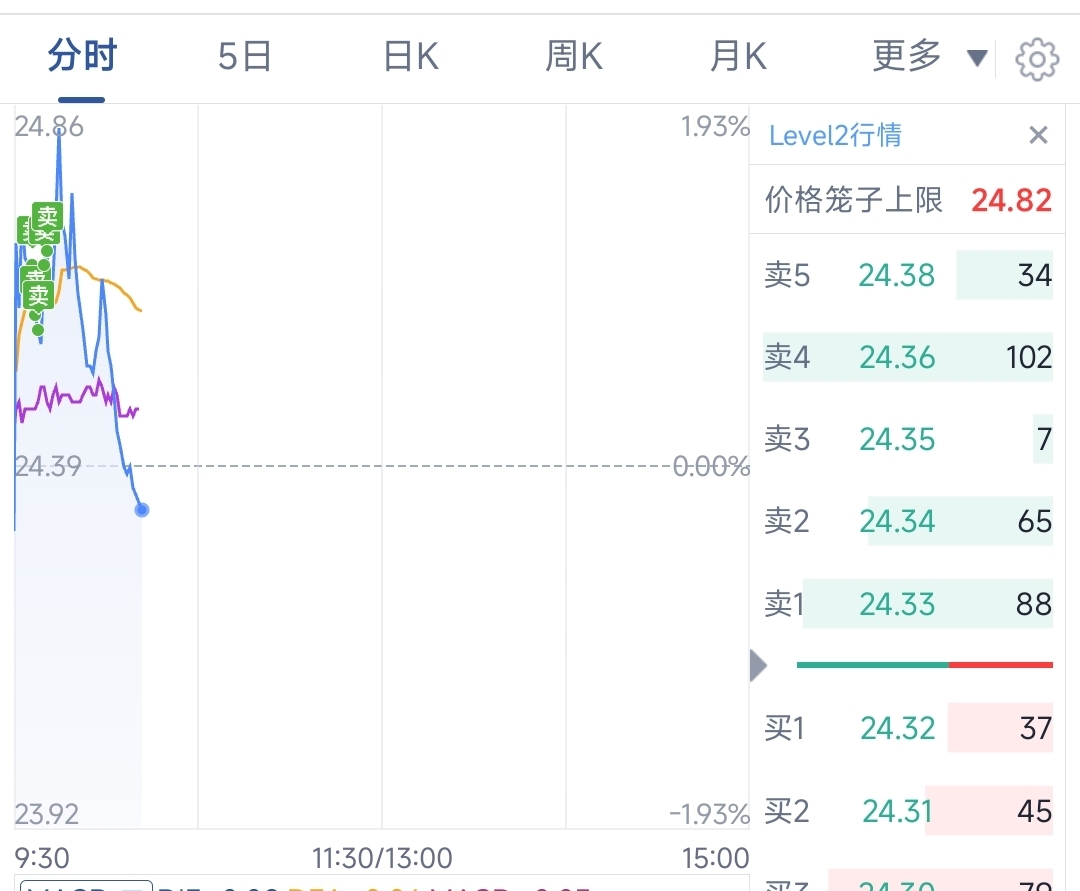Tap the 卖1 price 24.33 row
The height and width of the screenshot is (891, 1080).
coord(908,604)
